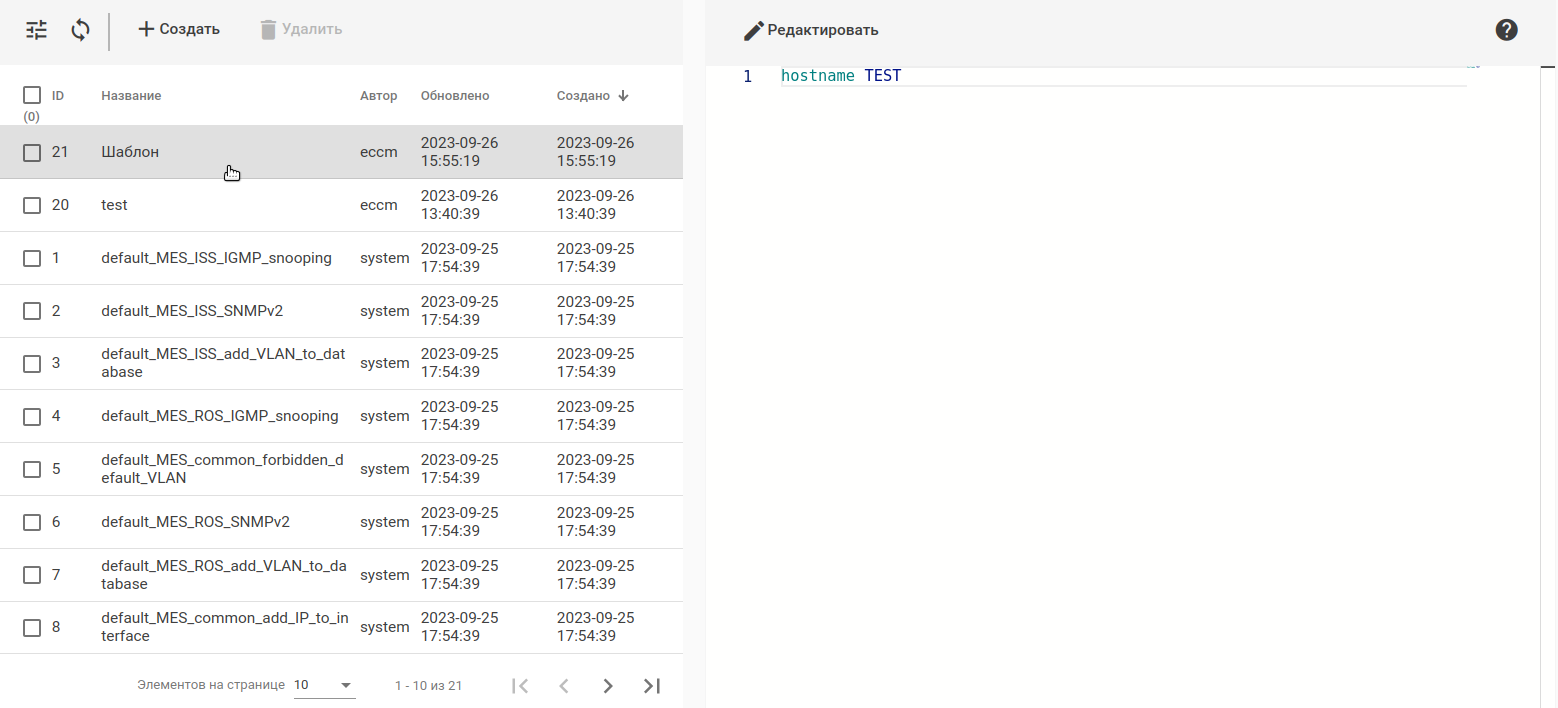Sort by the Название column header
Viewport: 1558px width, 708px height.
point(131,96)
